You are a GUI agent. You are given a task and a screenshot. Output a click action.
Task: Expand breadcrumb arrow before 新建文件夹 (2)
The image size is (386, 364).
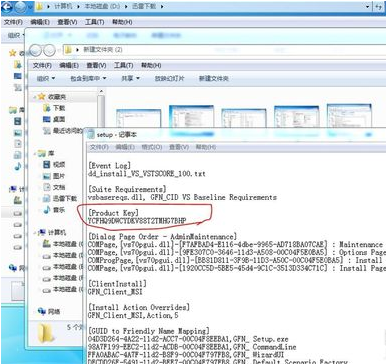77,50
